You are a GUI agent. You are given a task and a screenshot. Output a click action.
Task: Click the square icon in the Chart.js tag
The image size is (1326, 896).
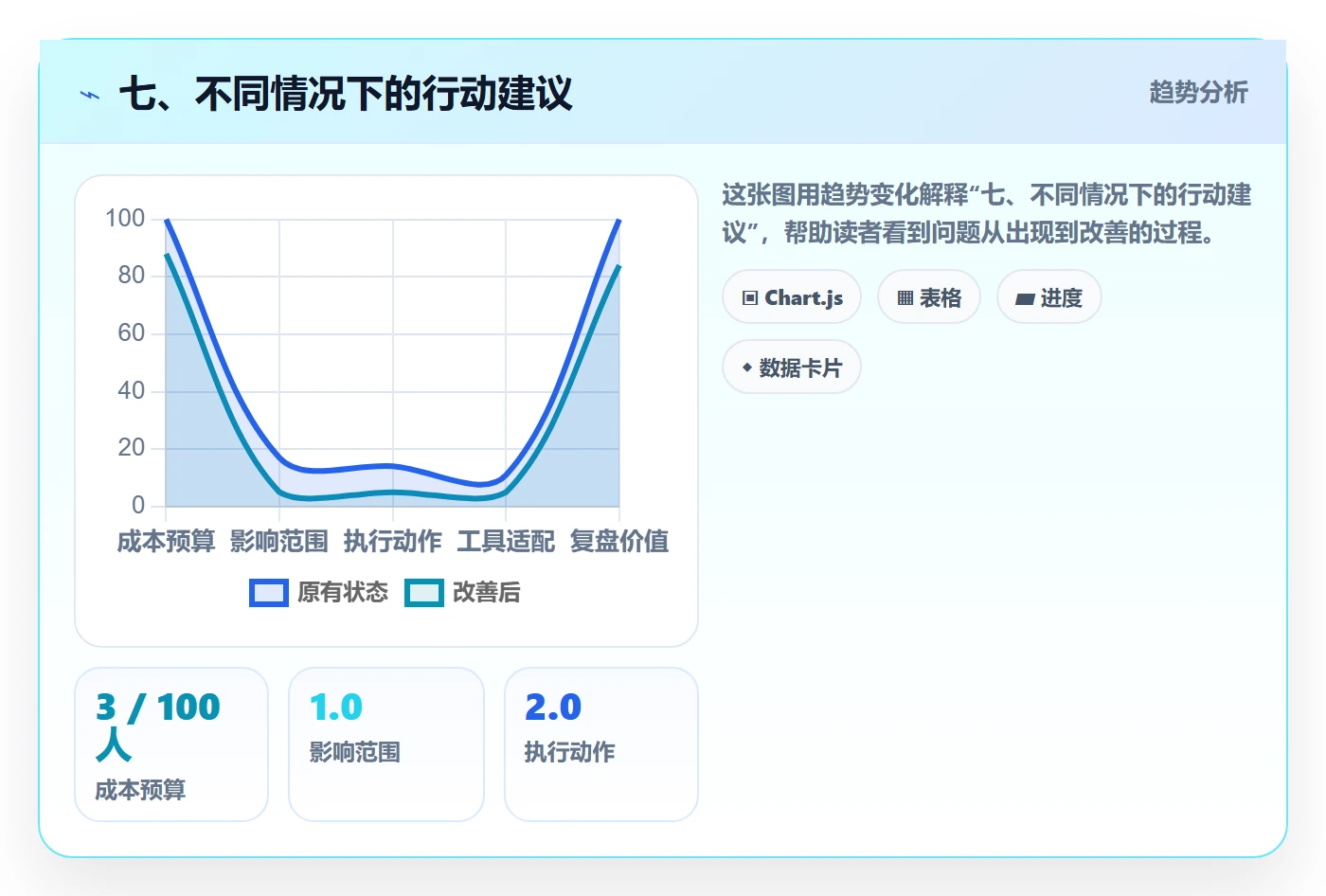750,298
